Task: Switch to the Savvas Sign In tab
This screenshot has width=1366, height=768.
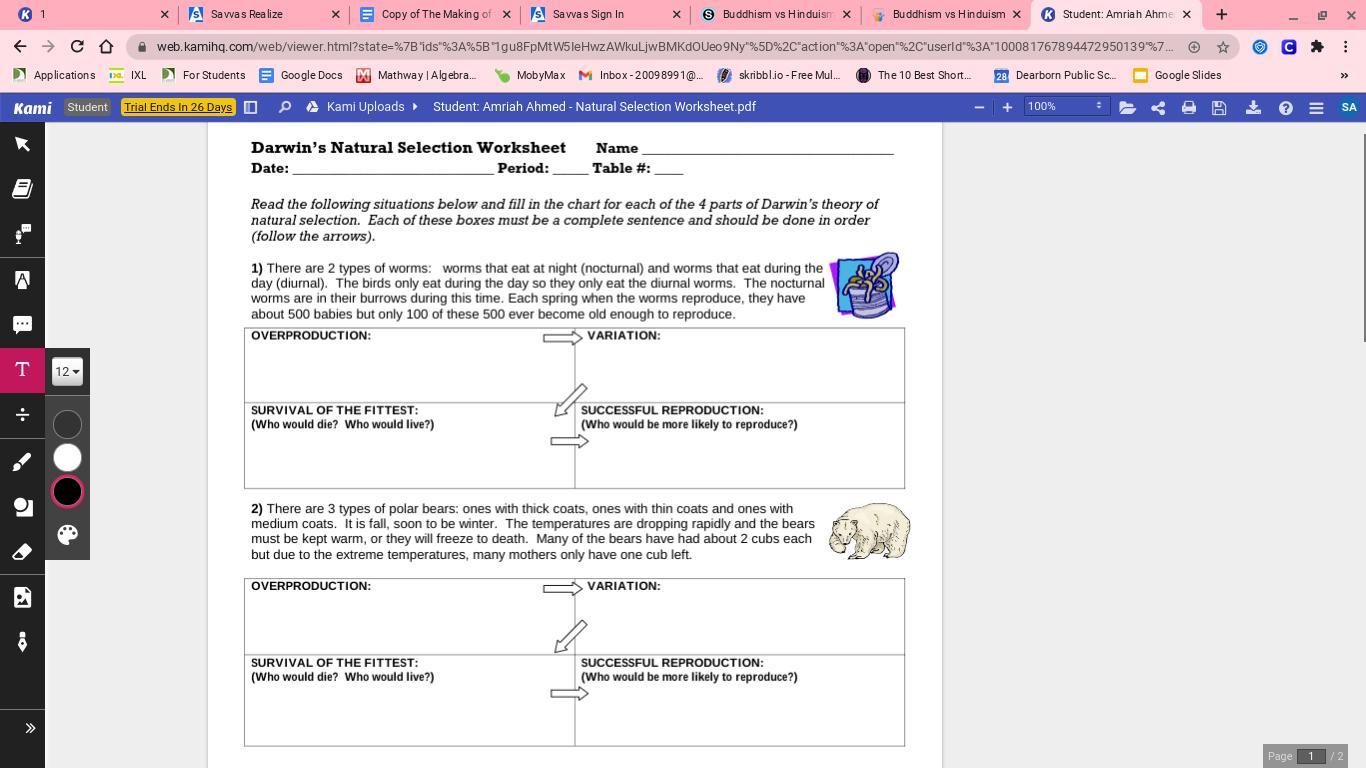Action: (x=604, y=14)
